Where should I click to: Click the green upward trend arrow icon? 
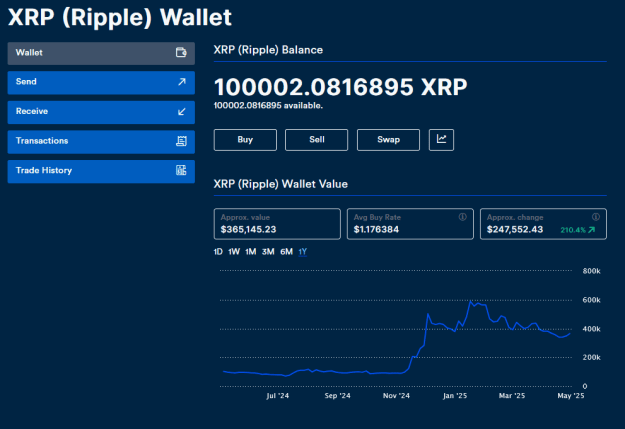pos(592,230)
